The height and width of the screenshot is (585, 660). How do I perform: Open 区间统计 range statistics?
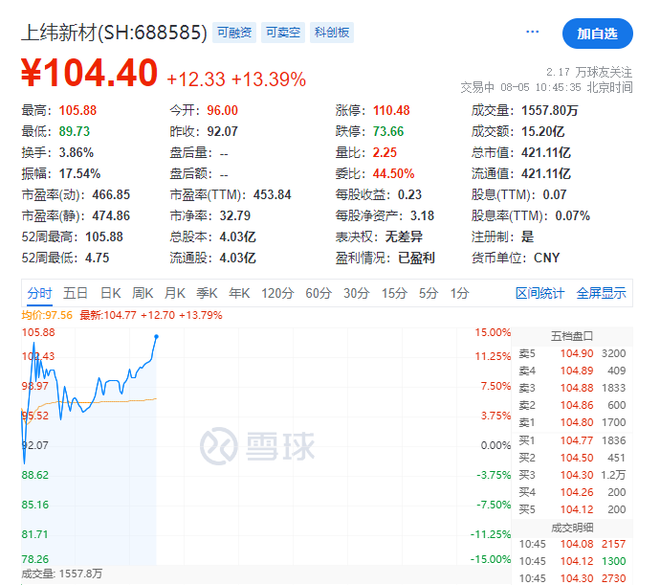[540, 293]
